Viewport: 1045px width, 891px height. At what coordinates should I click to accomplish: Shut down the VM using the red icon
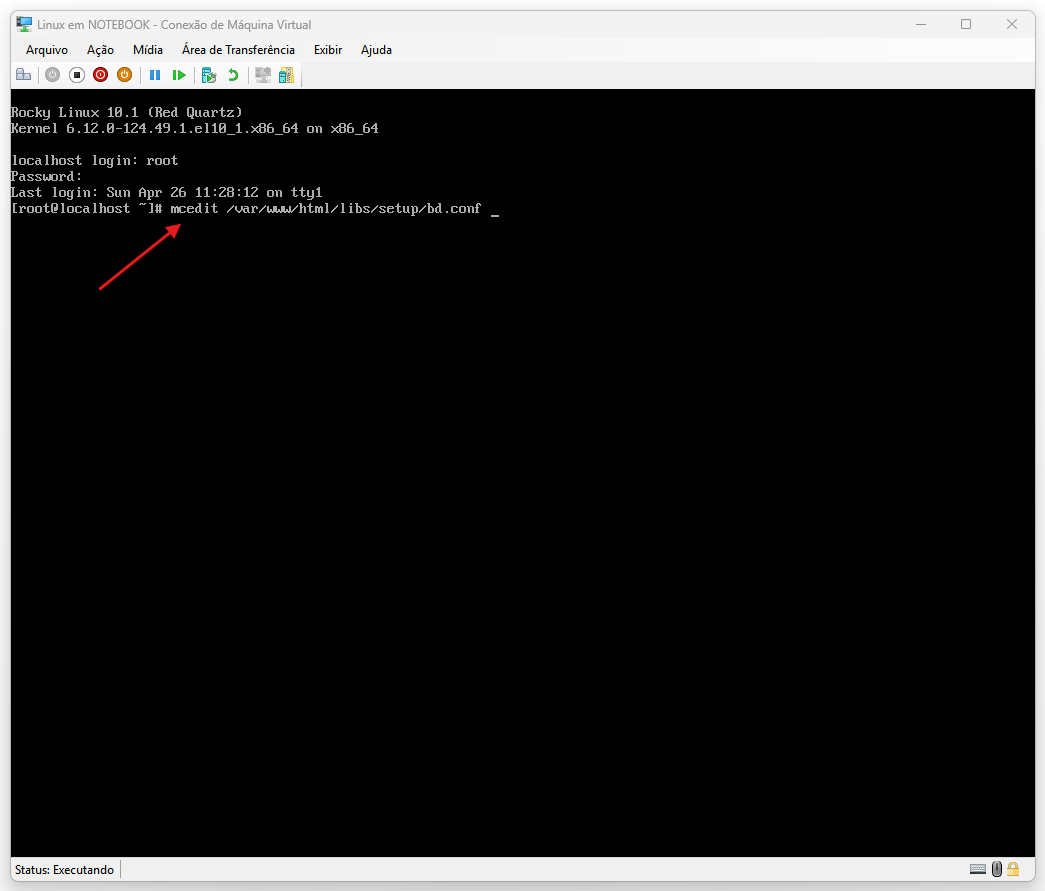(100, 75)
